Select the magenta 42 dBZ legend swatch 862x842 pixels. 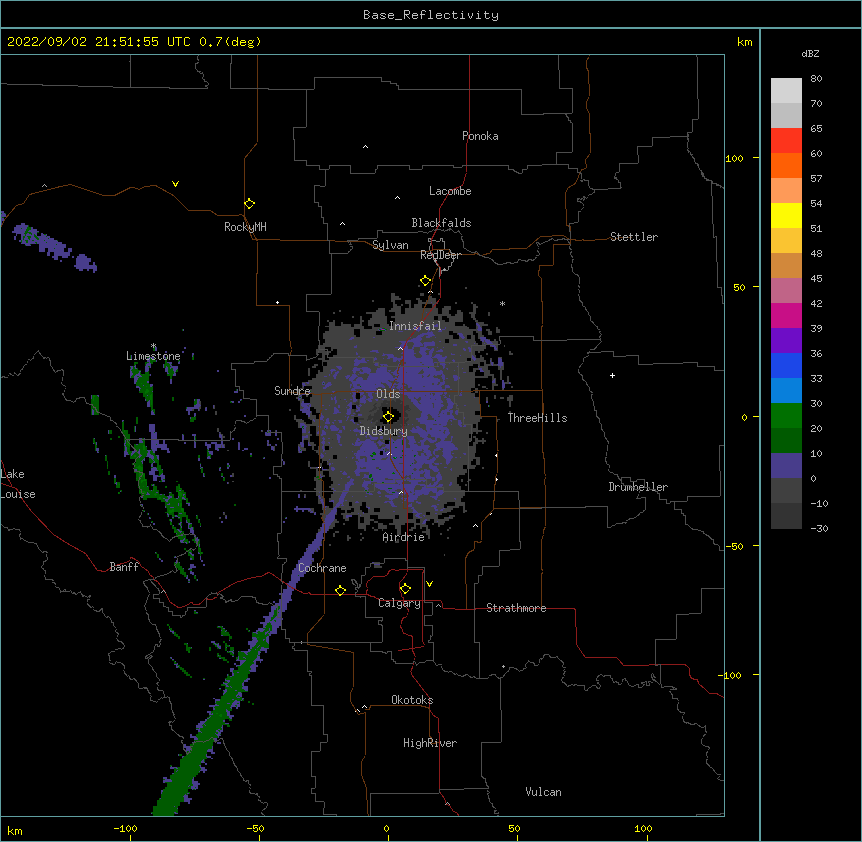(786, 315)
